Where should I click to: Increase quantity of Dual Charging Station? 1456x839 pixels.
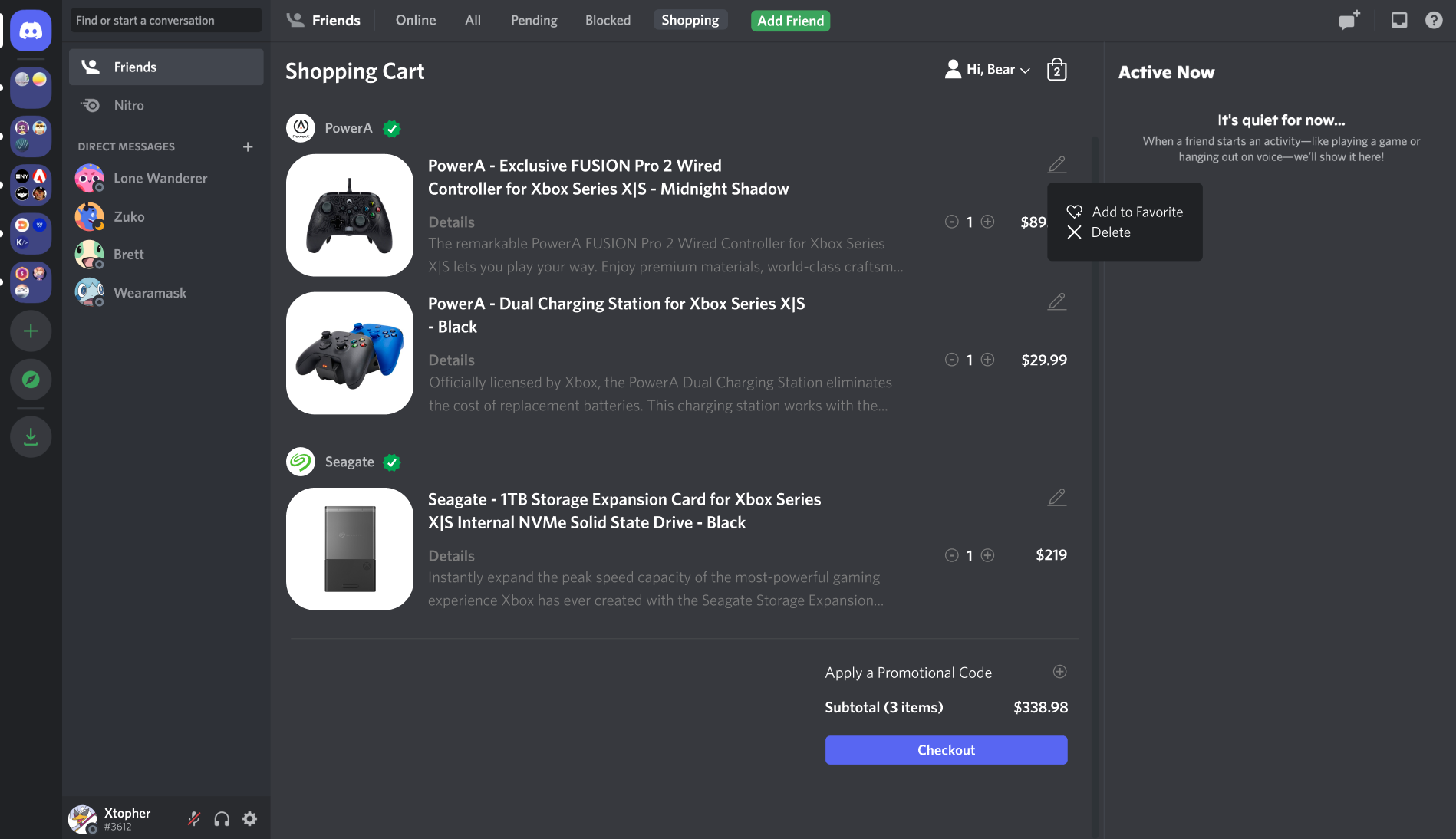[987, 360]
